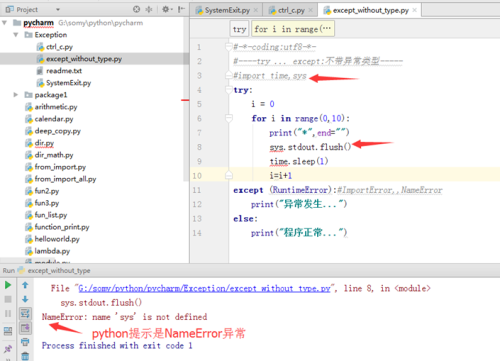The width and height of the screenshot is (500, 361).
Task: Collapse the Exception folder
Action: [16, 35]
